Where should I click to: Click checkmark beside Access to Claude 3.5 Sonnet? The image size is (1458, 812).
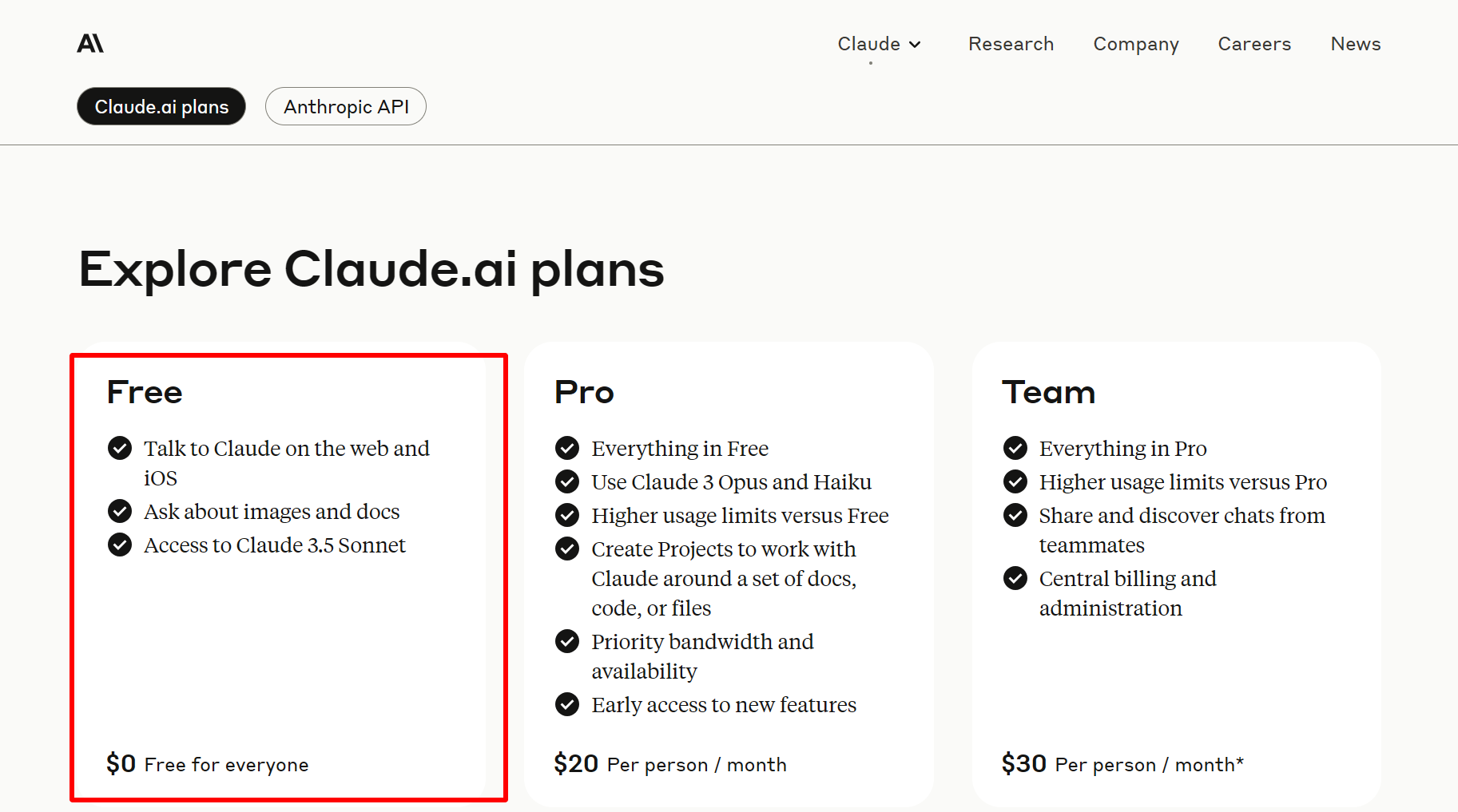coord(120,545)
